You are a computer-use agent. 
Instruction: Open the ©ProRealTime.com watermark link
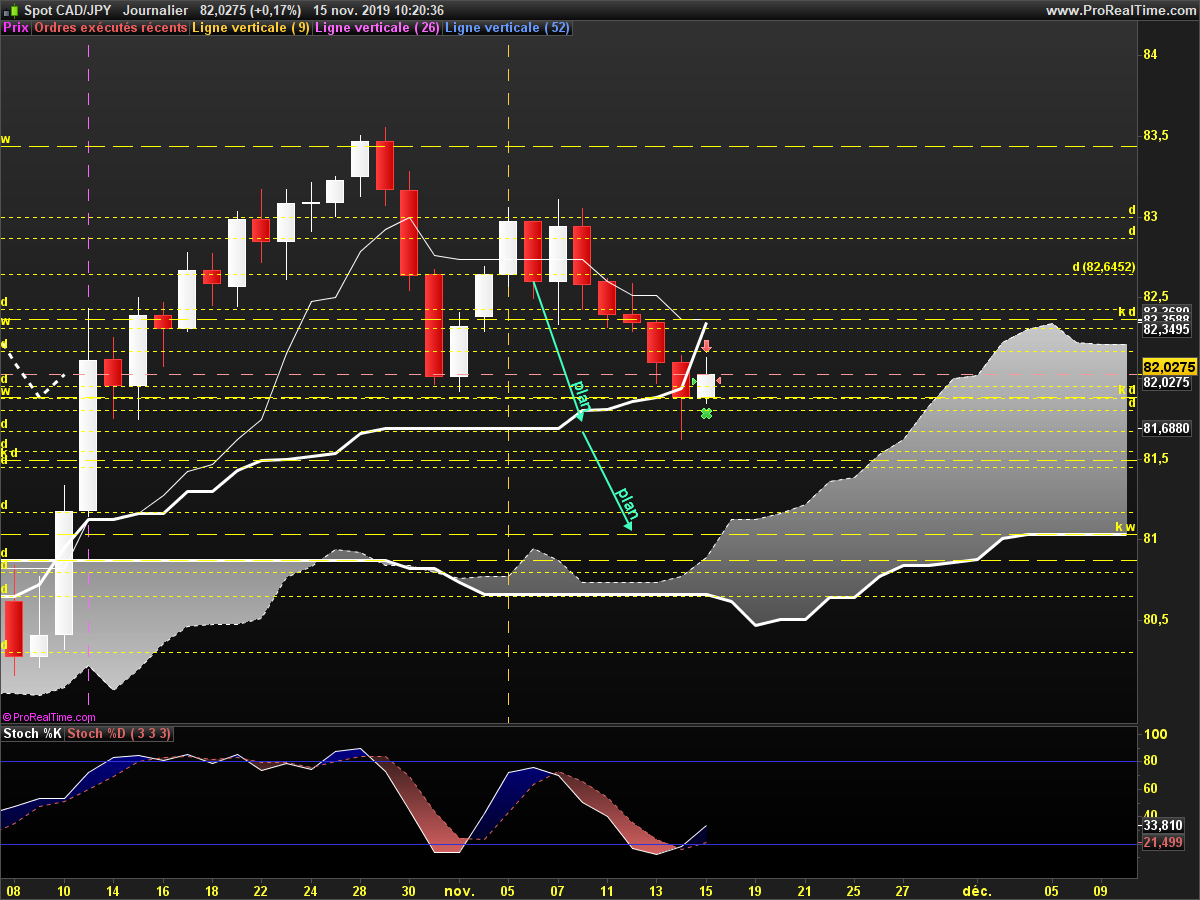click(49, 717)
